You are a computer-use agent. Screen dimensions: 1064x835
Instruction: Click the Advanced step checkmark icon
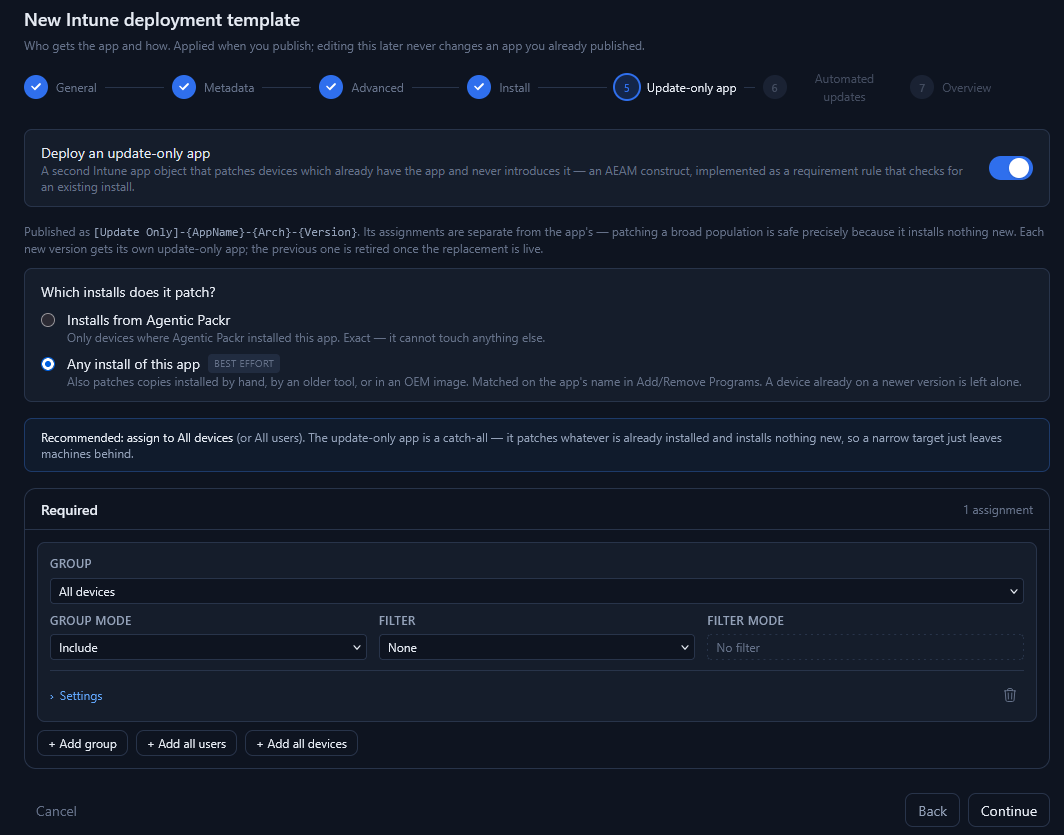(x=331, y=88)
